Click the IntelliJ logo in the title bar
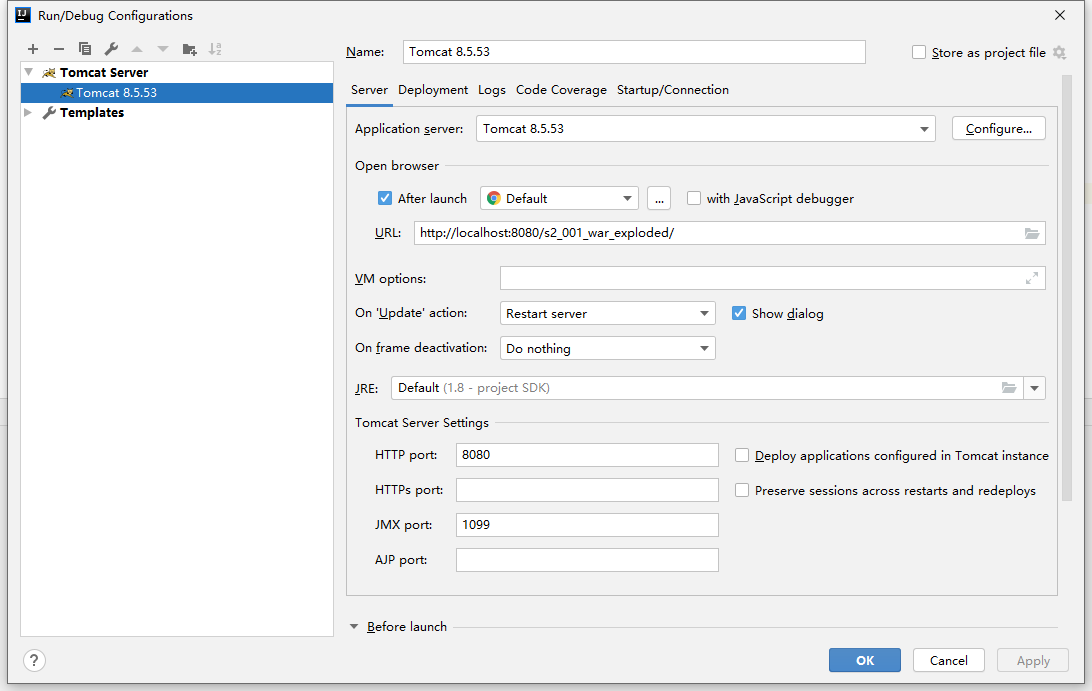The height and width of the screenshot is (691, 1092). point(23,15)
